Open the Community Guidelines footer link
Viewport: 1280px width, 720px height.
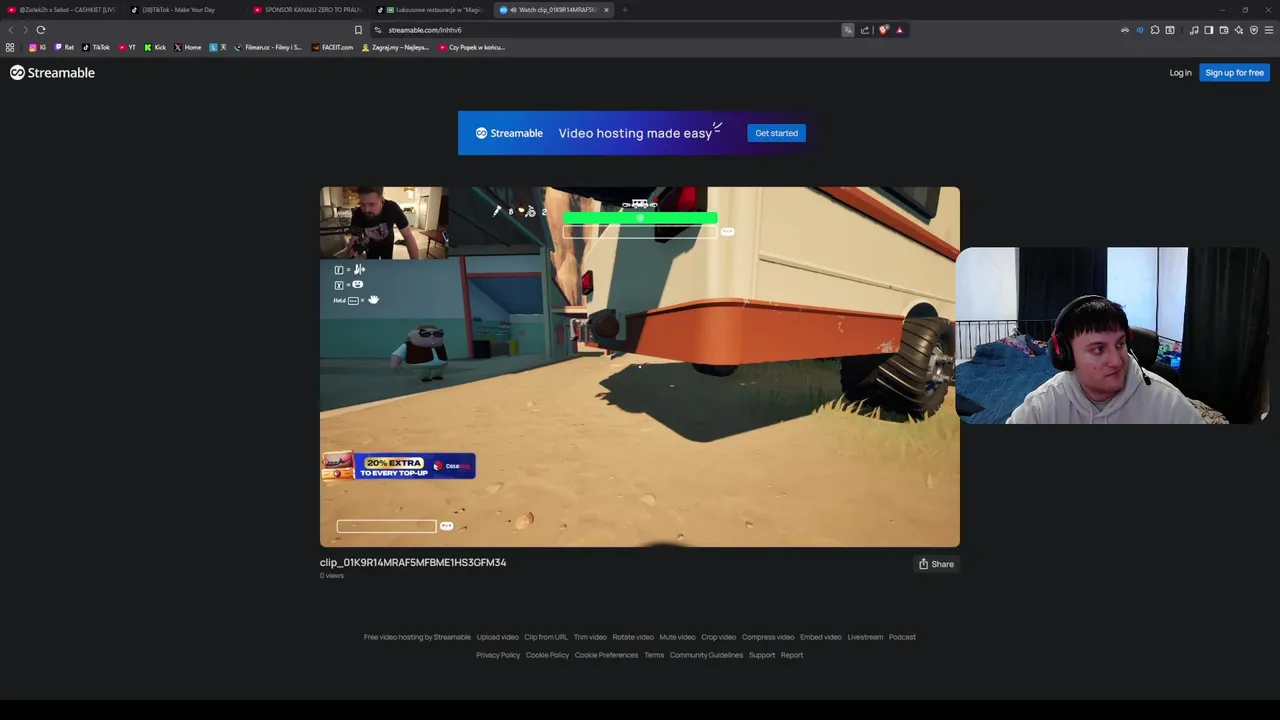[x=706, y=655]
